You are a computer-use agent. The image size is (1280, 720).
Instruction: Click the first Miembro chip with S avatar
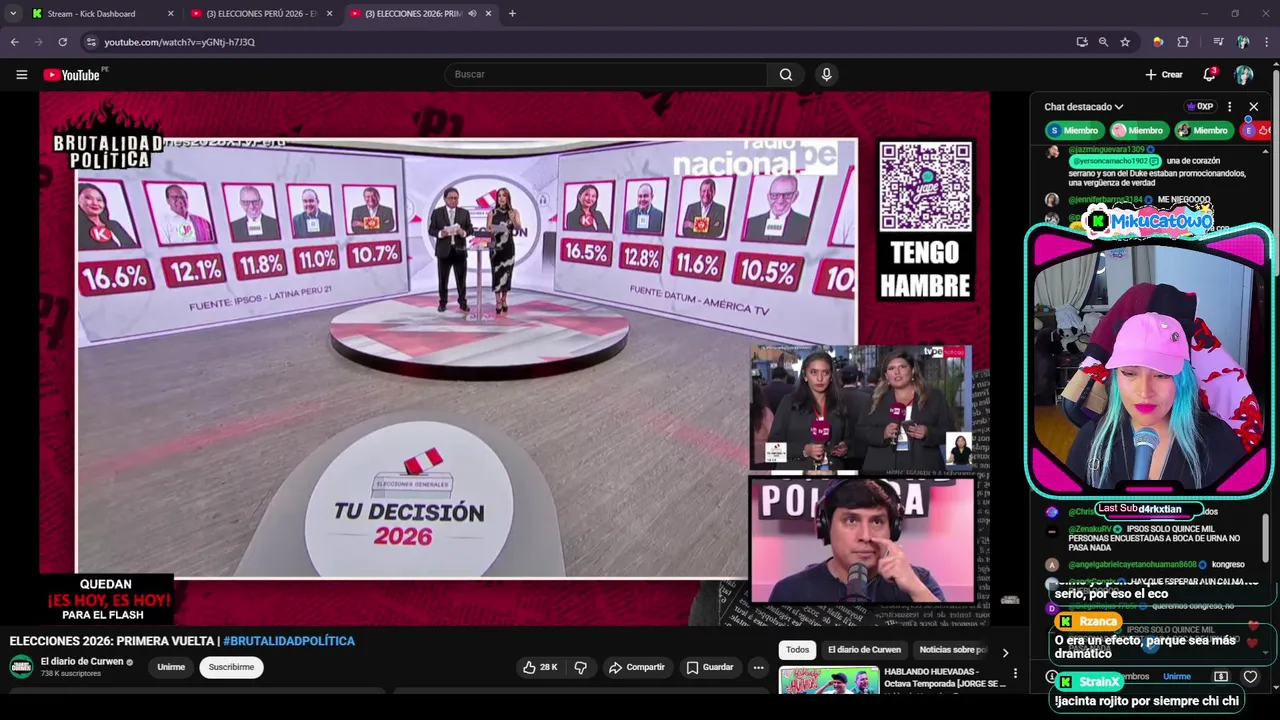(x=1073, y=130)
